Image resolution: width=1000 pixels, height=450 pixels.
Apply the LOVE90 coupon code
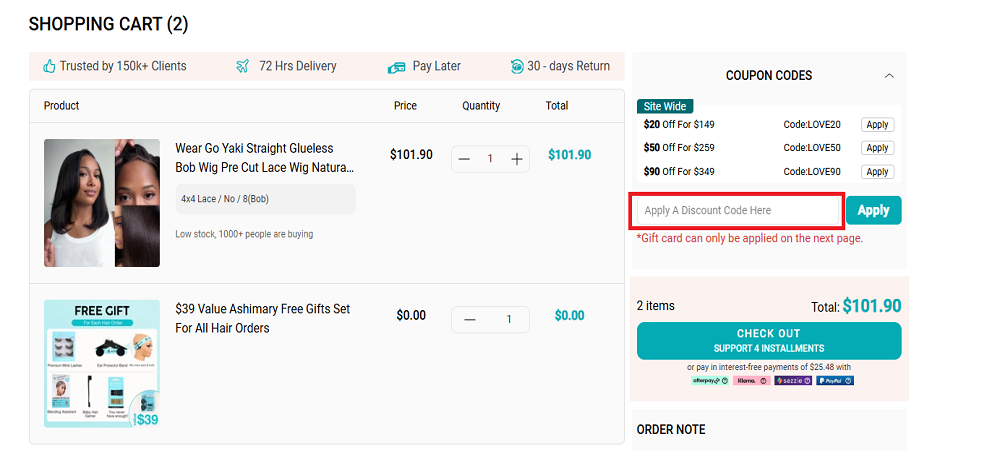click(x=877, y=172)
